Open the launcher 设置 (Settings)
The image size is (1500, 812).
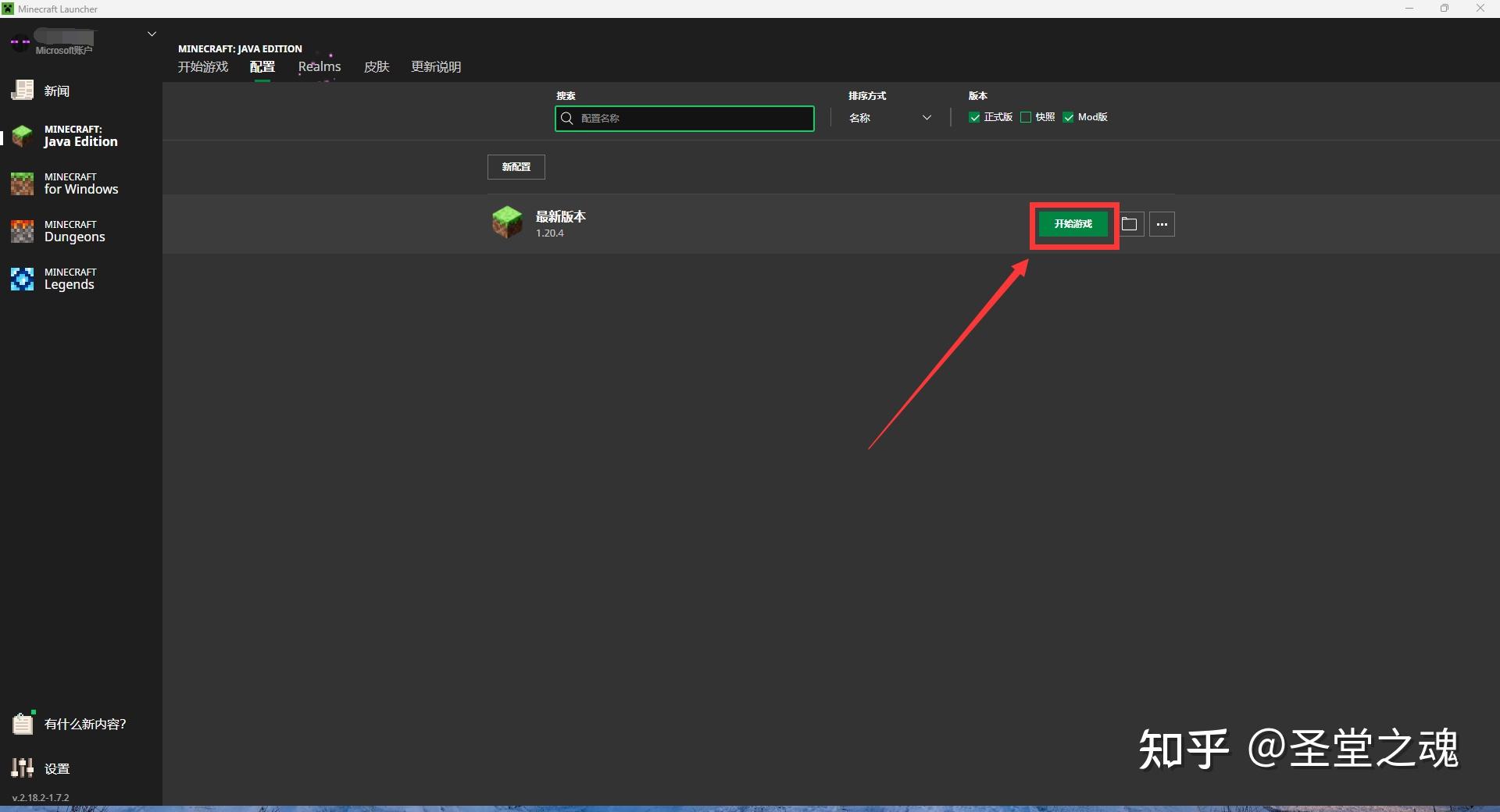(56, 768)
